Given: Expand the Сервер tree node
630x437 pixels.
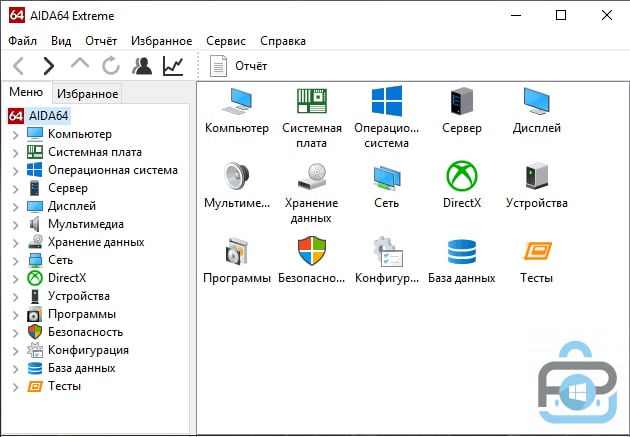Looking at the screenshot, I should pos(15,189).
